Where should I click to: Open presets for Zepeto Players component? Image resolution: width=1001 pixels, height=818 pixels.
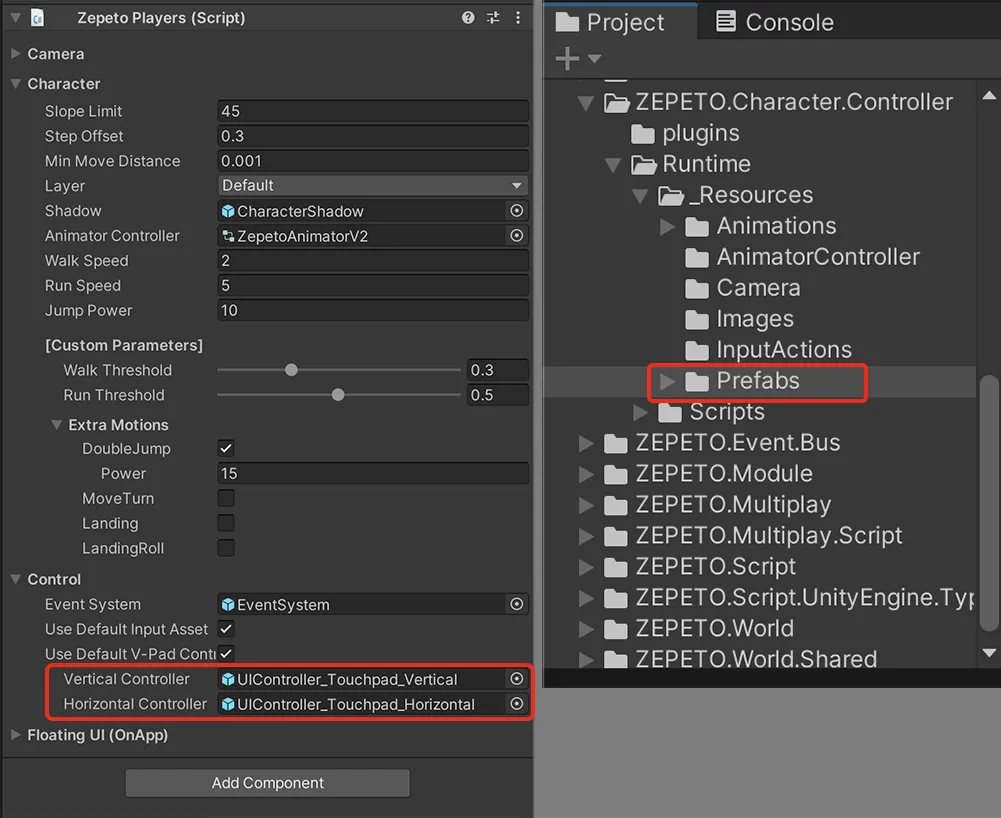[493, 18]
